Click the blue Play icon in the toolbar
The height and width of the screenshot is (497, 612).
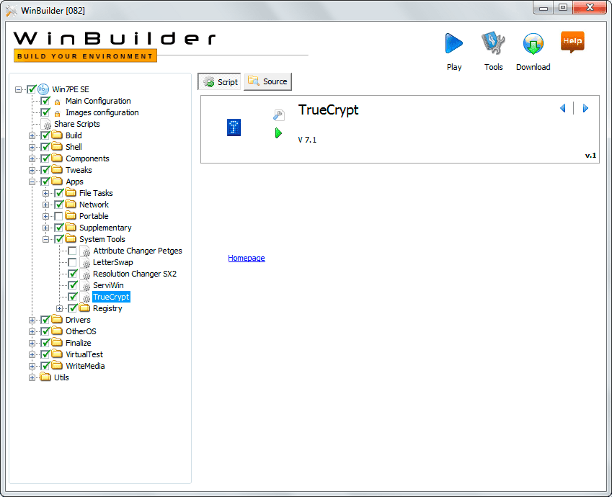click(x=454, y=43)
